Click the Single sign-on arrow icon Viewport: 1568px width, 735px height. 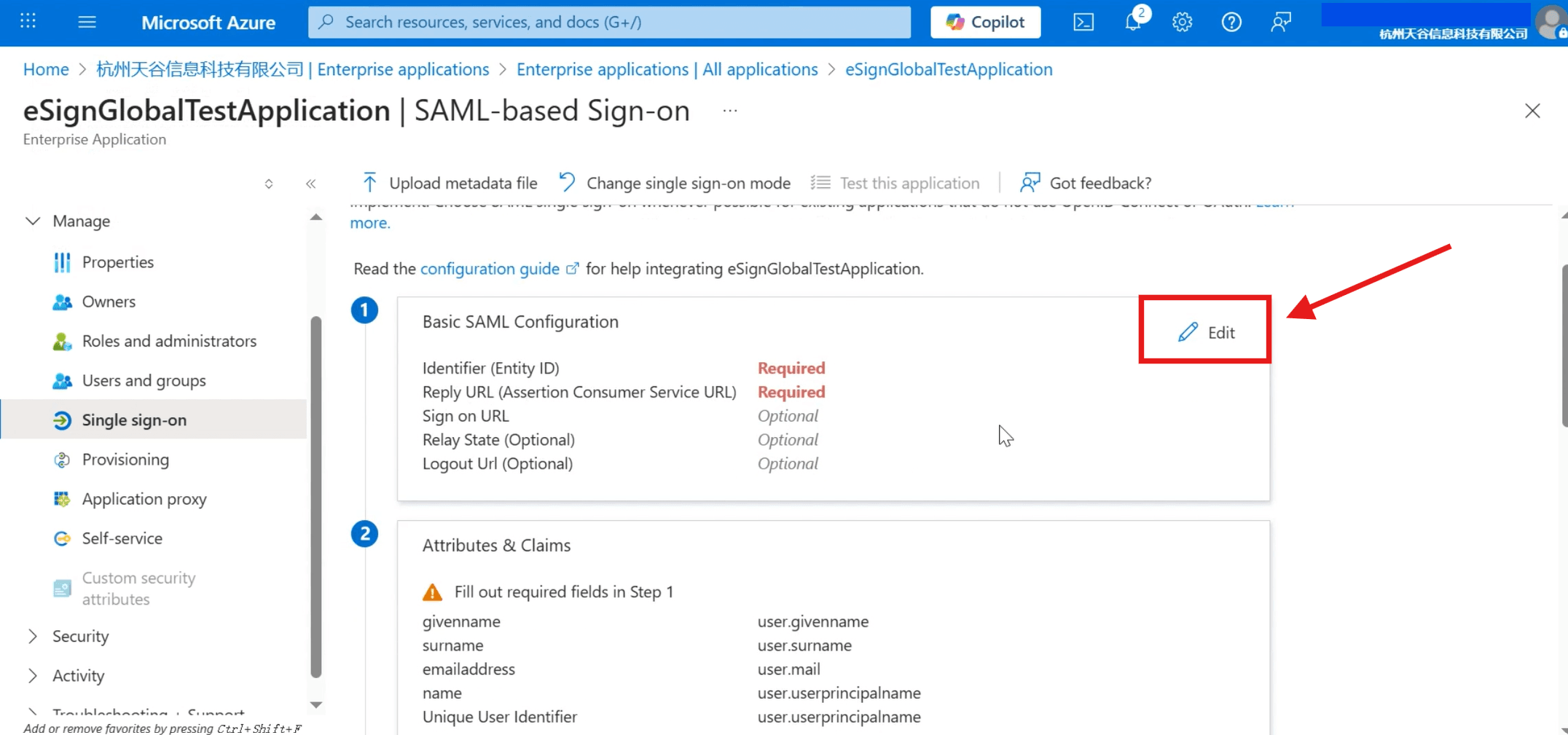pos(62,420)
